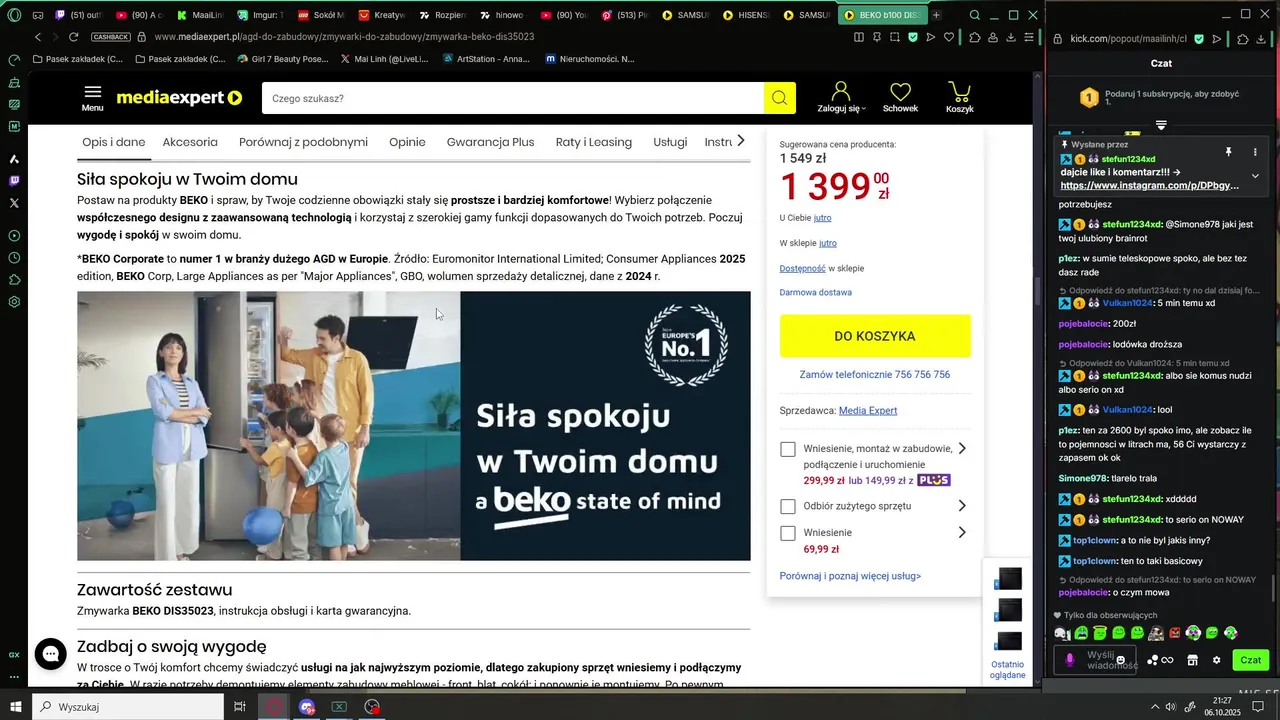
Task: Open the Twitch icon in browser sidebar
Action: click(14, 181)
